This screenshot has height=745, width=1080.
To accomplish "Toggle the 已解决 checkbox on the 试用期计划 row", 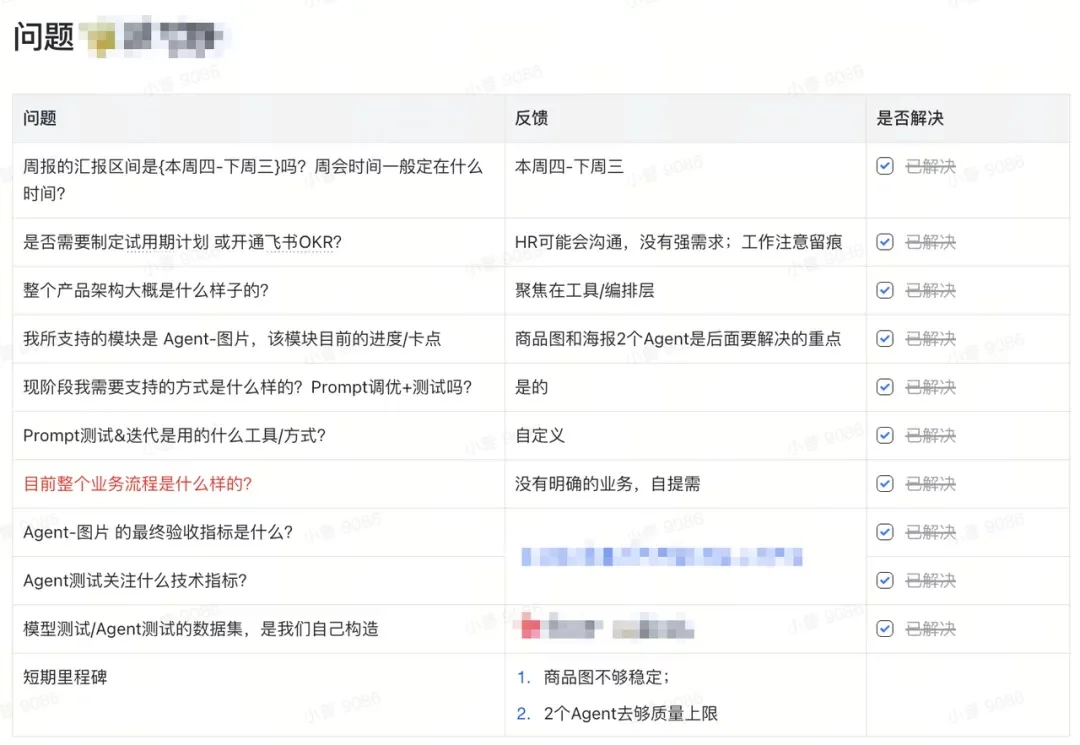I will (884, 242).
